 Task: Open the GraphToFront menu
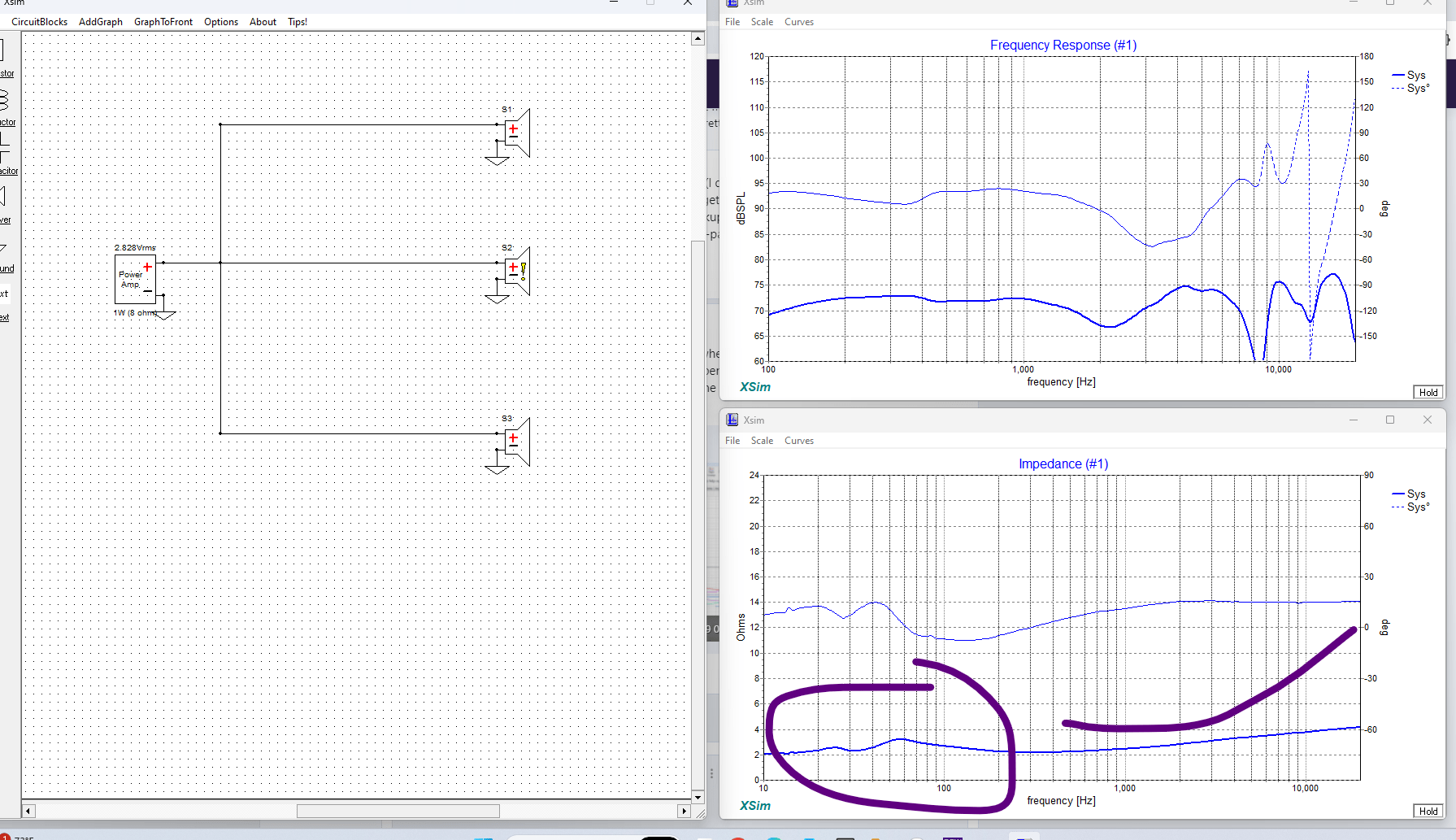[163, 22]
